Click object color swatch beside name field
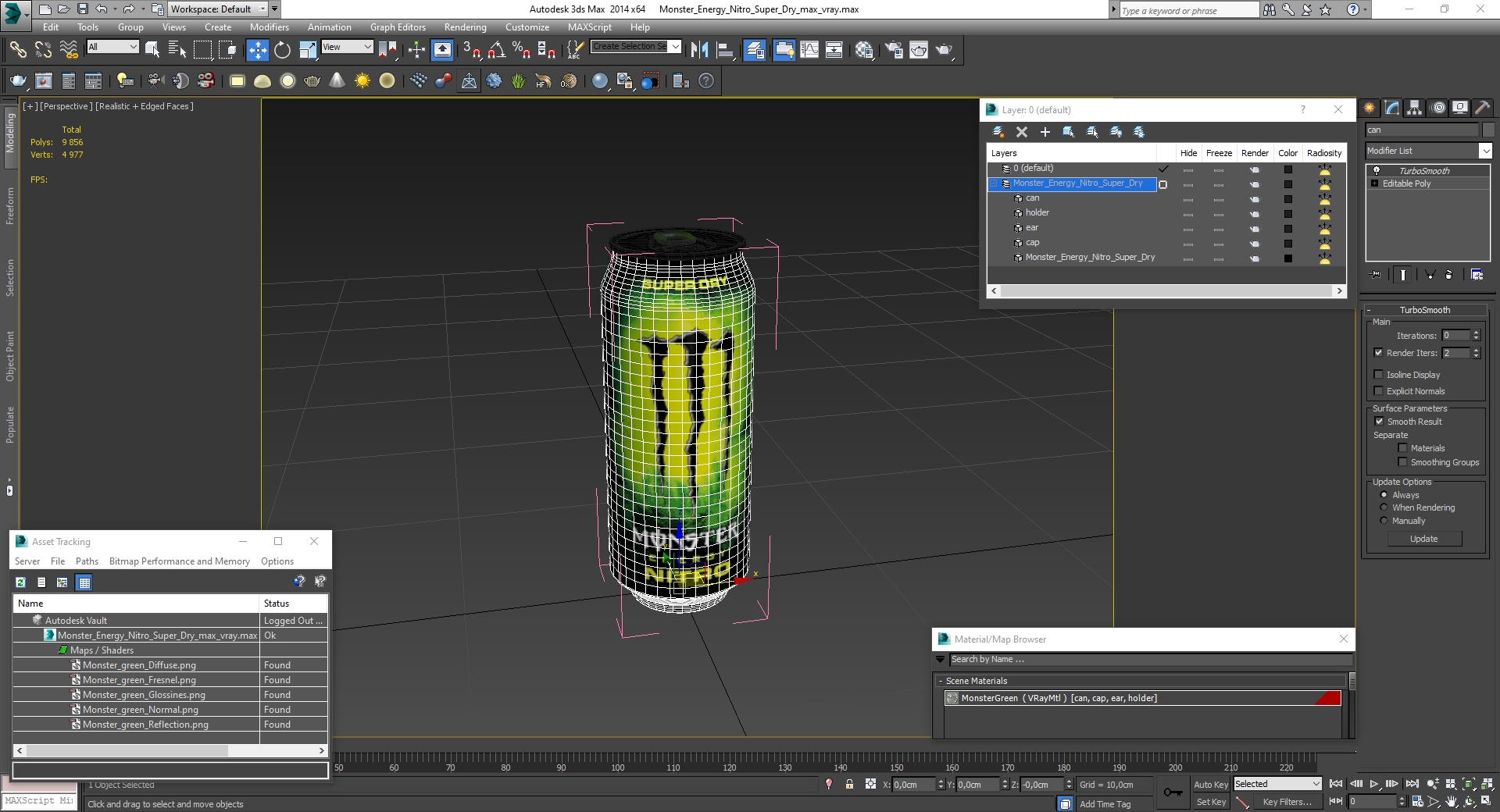Image resolution: width=1500 pixels, height=812 pixels. point(1488,130)
